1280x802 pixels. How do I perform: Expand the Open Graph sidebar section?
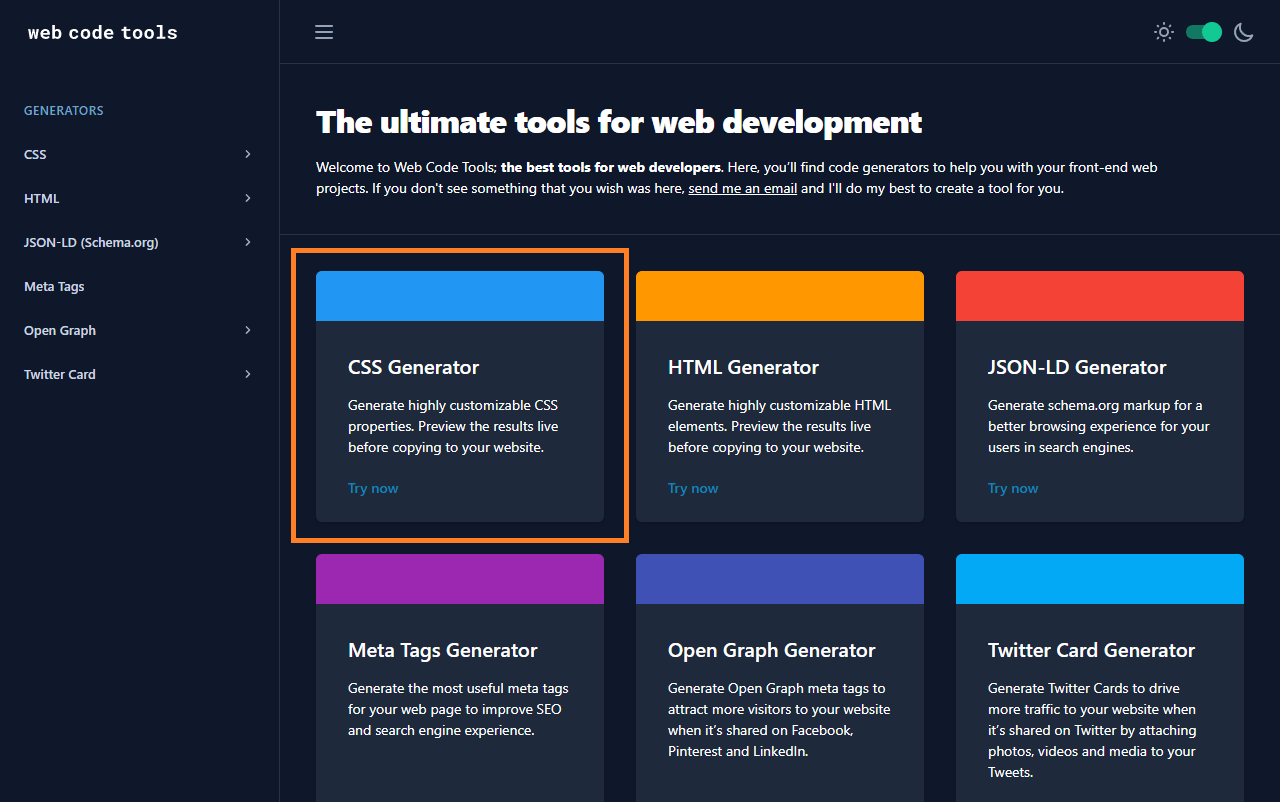pos(137,330)
